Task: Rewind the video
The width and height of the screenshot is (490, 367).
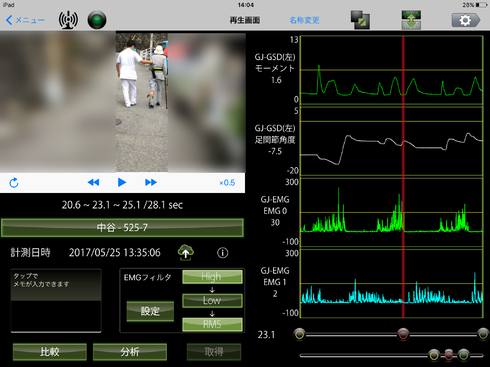Action: point(93,182)
